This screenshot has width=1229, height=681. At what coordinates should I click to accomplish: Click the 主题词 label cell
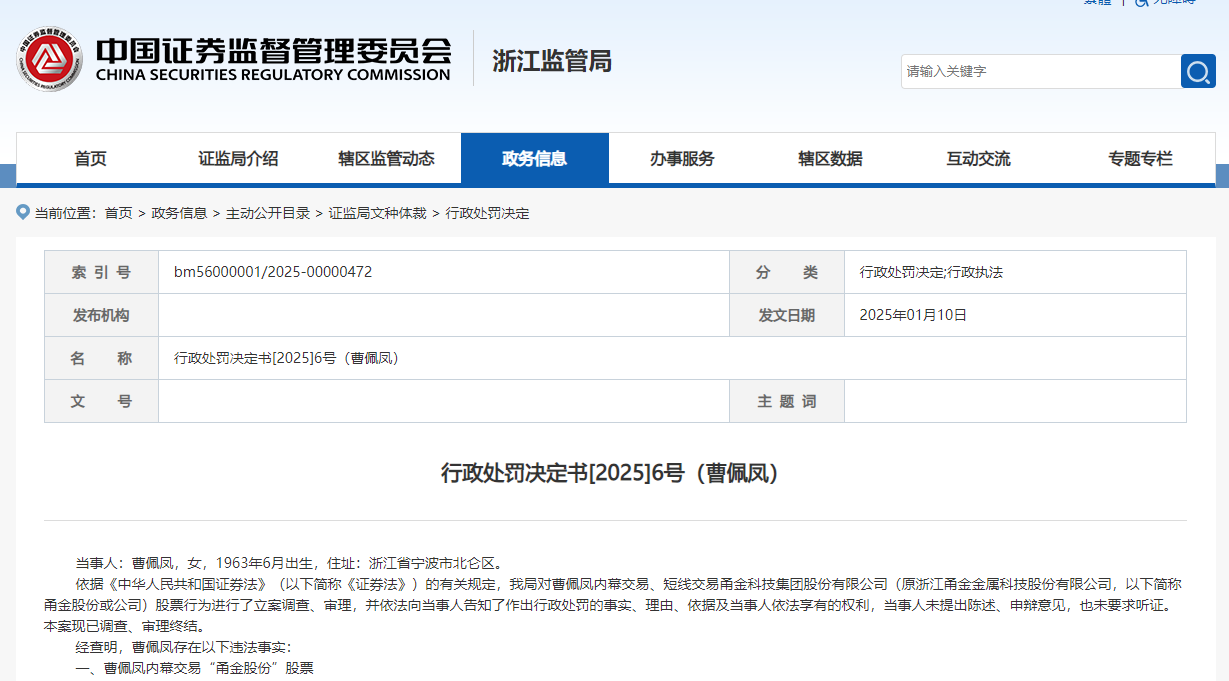coord(787,401)
